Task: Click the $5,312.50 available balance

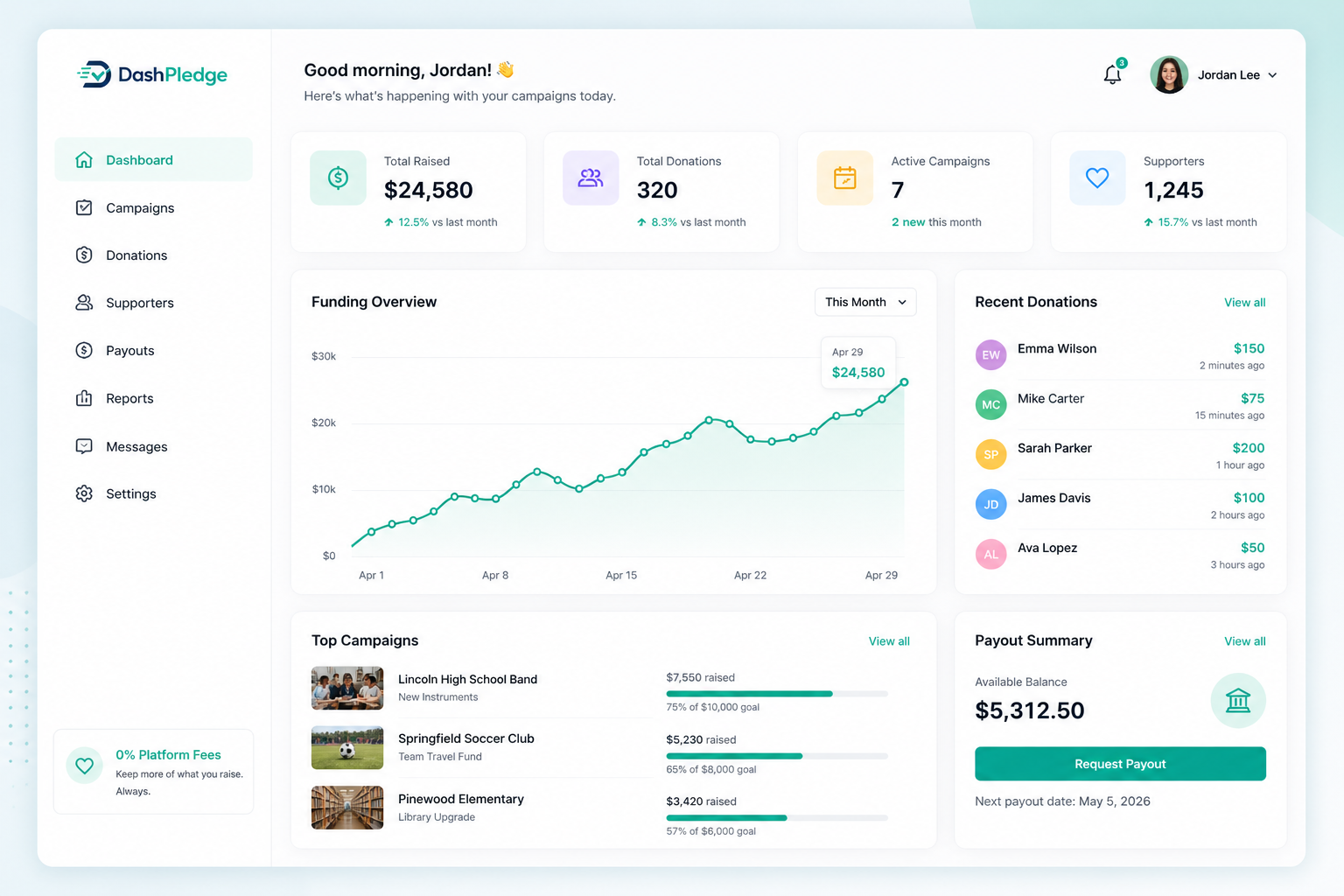Action: coord(1030,710)
